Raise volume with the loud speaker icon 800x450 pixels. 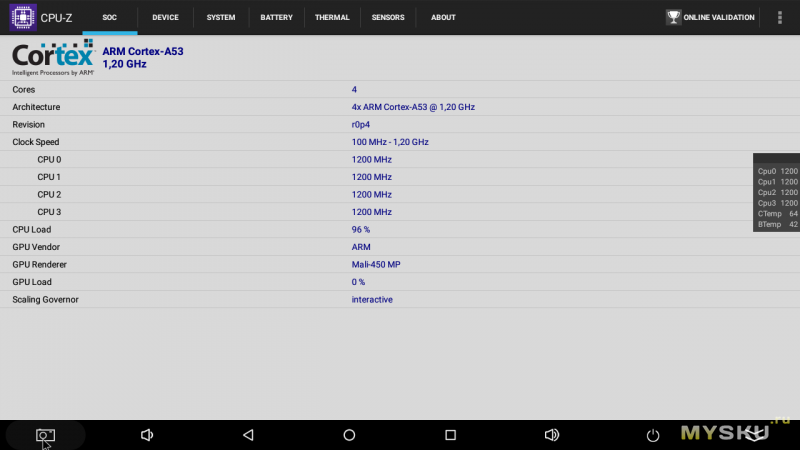[552, 435]
